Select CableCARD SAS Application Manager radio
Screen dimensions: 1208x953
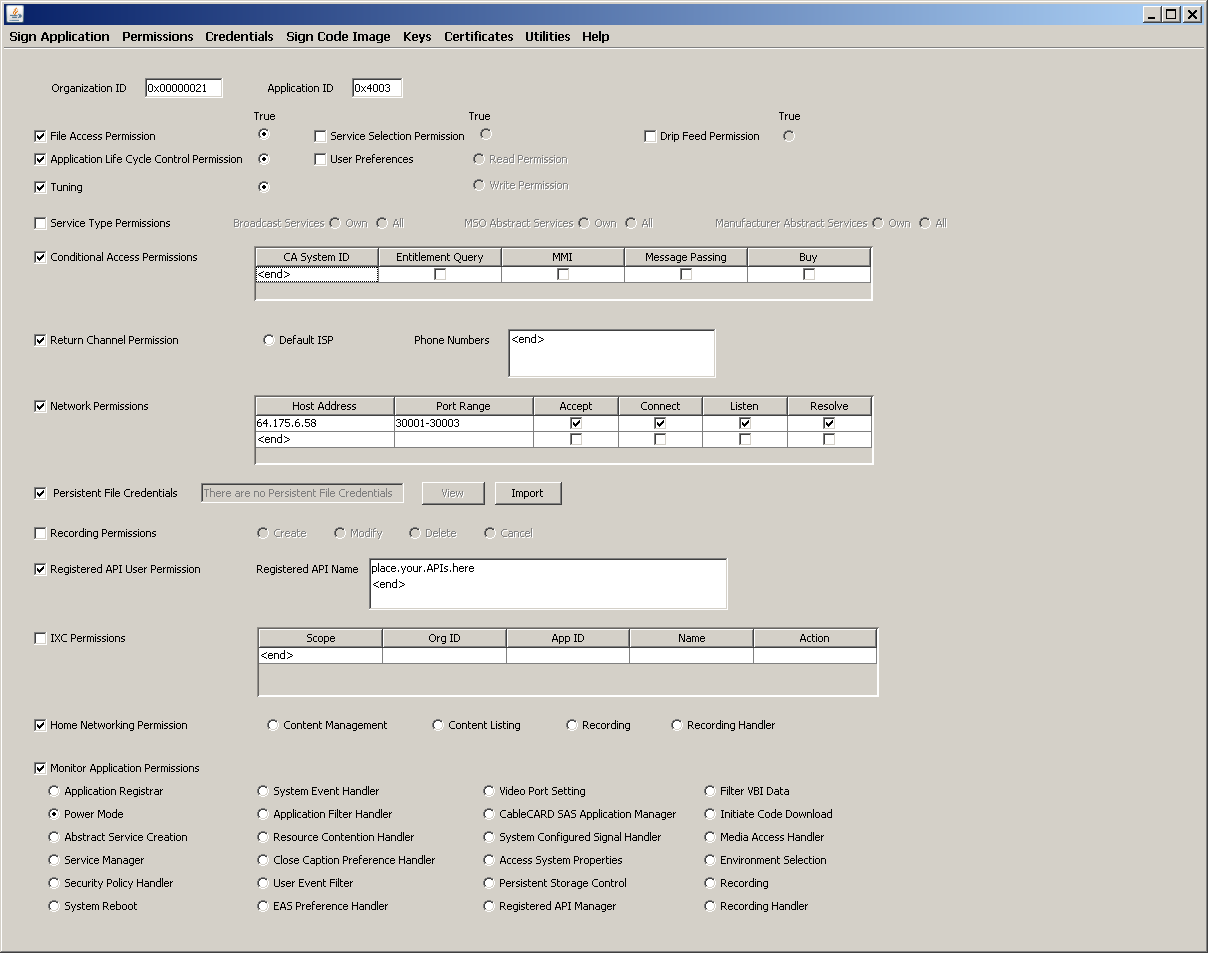[x=489, y=814]
